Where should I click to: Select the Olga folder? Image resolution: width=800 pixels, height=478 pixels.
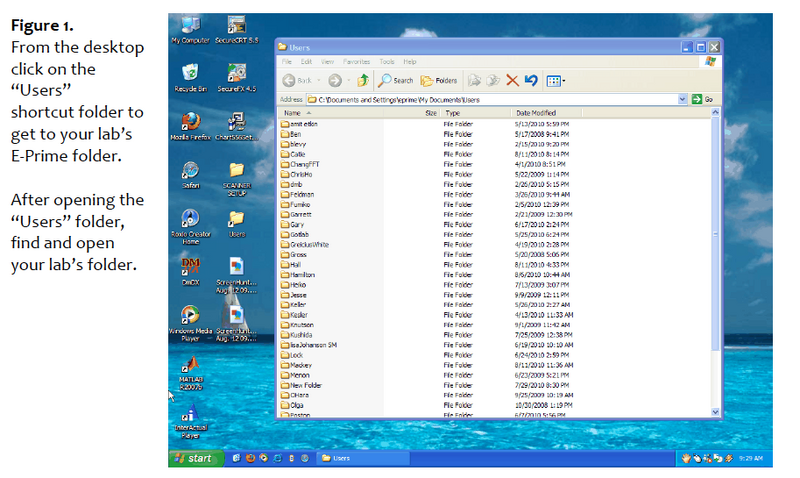coord(292,405)
